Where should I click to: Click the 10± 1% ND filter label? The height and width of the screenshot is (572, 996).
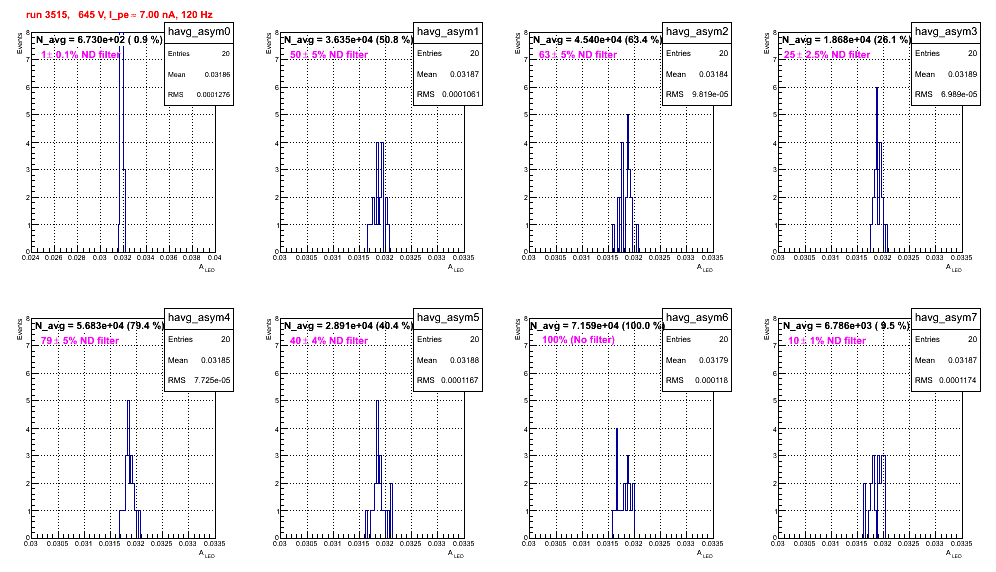pos(827,341)
